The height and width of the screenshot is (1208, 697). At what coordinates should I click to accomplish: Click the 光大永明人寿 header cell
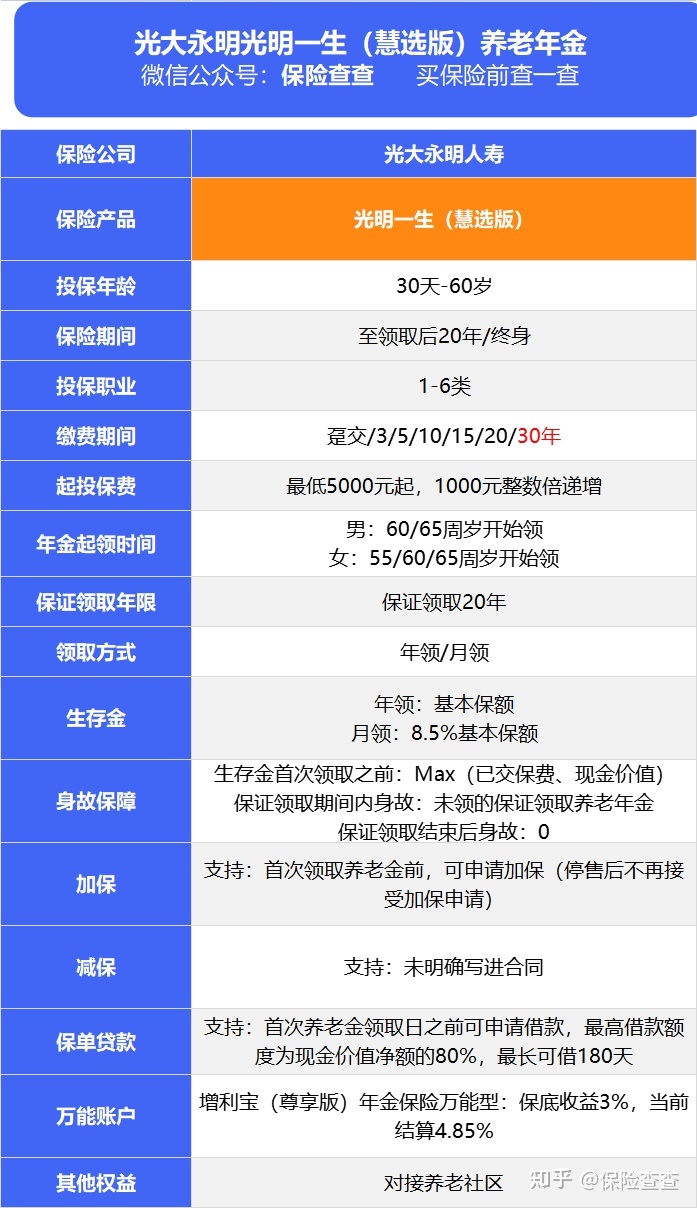444,154
